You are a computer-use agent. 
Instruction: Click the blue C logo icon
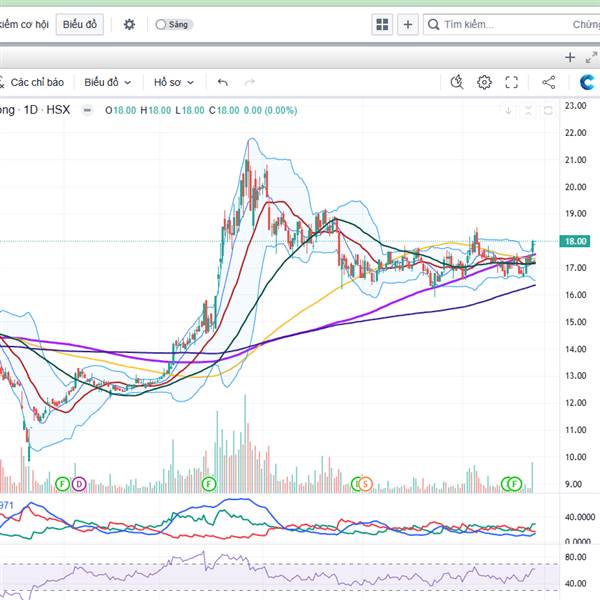coord(587,82)
